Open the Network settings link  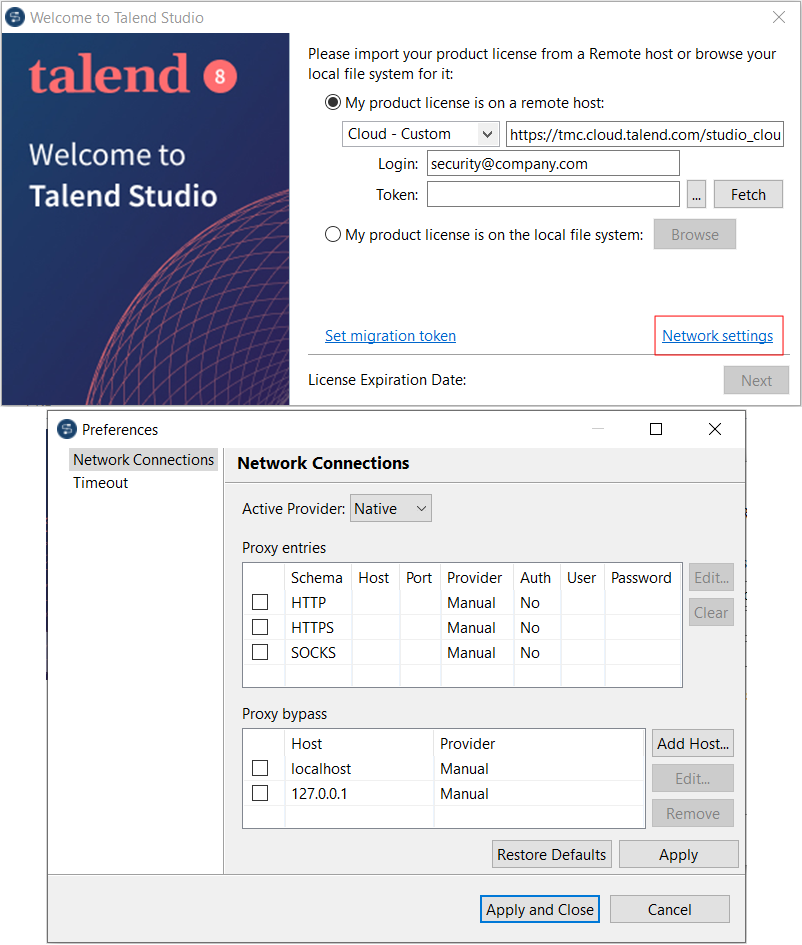pos(718,336)
